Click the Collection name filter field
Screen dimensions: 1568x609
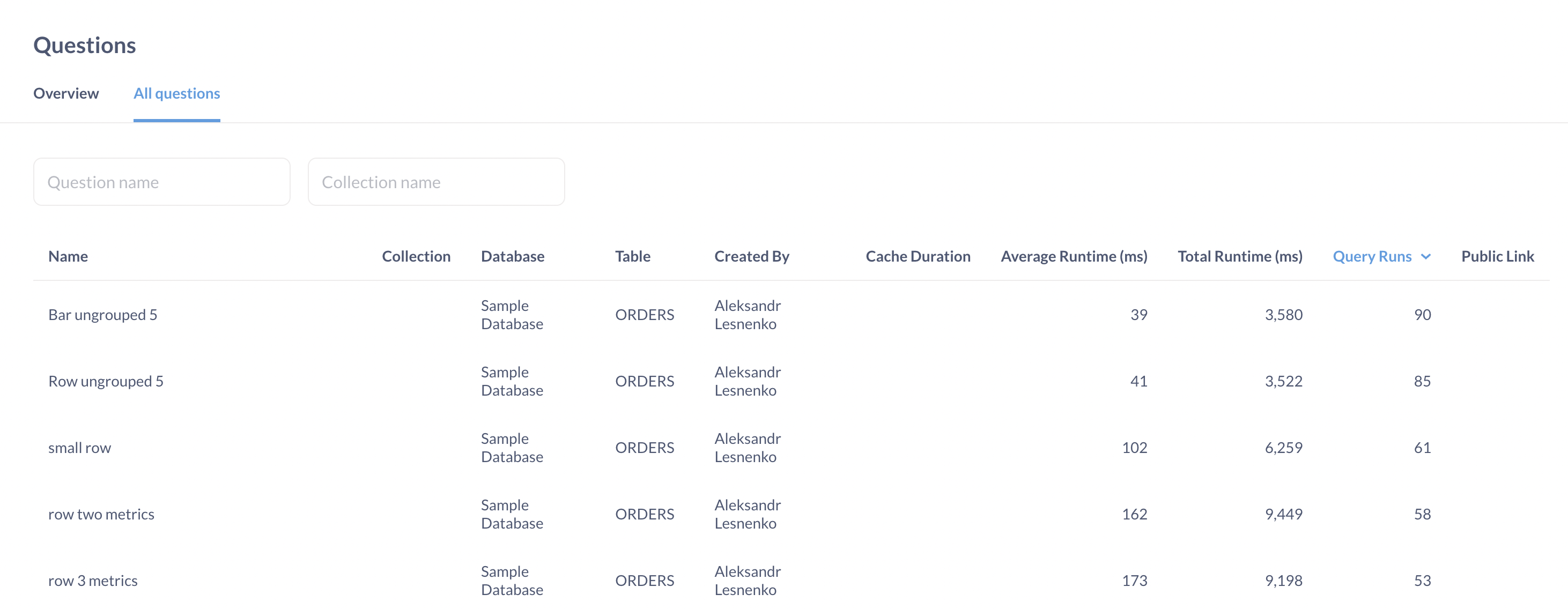[436, 181]
